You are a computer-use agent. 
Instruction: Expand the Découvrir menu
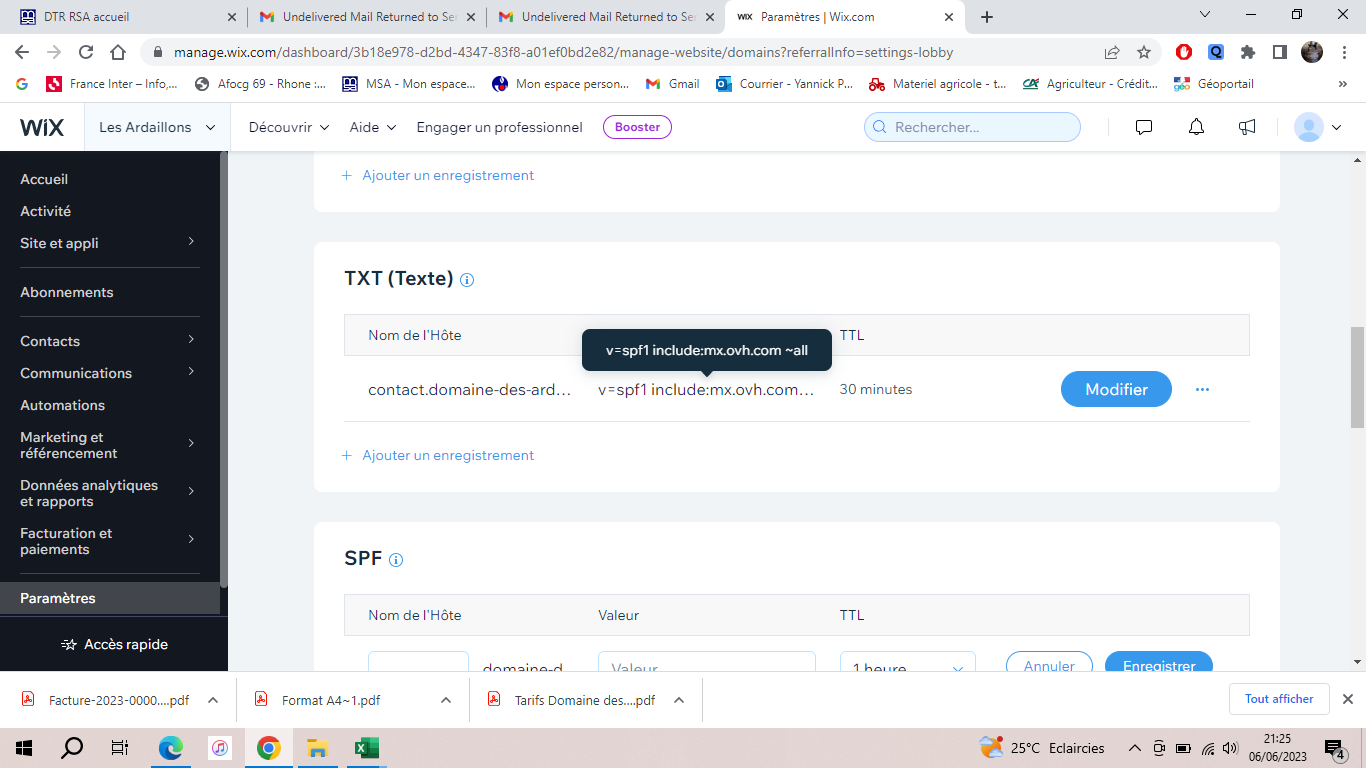click(289, 127)
